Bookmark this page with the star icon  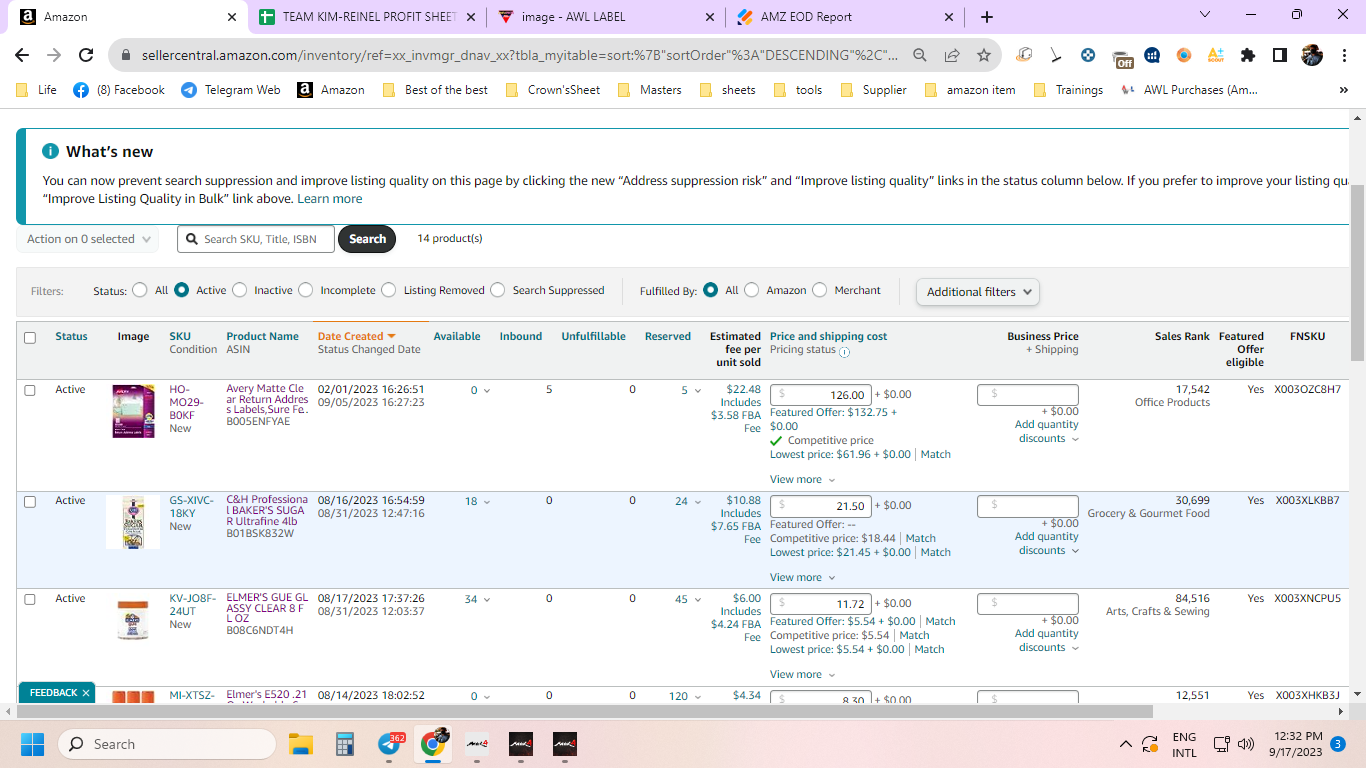tap(984, 55)
